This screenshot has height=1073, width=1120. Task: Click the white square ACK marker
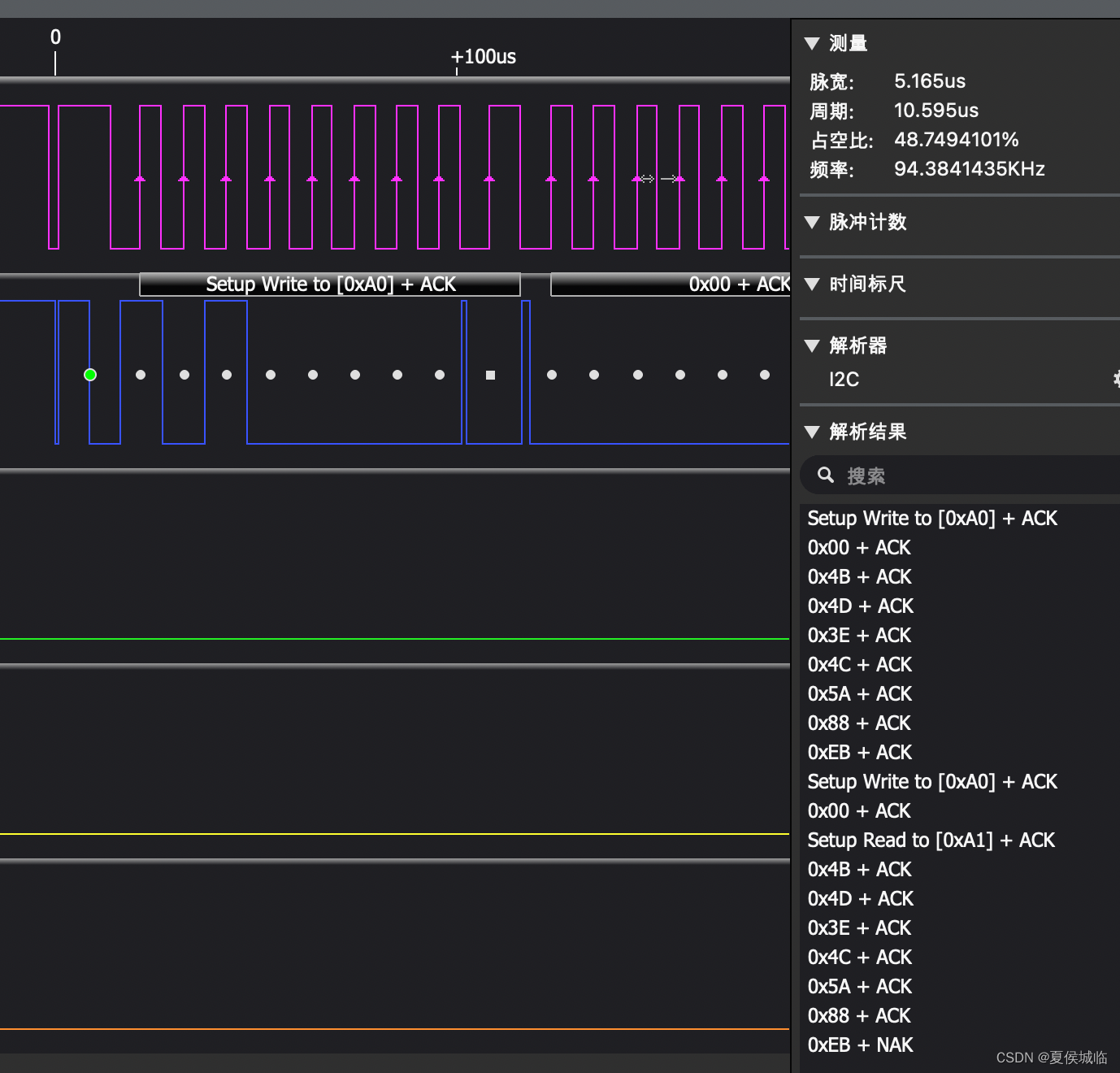point(490,375)
